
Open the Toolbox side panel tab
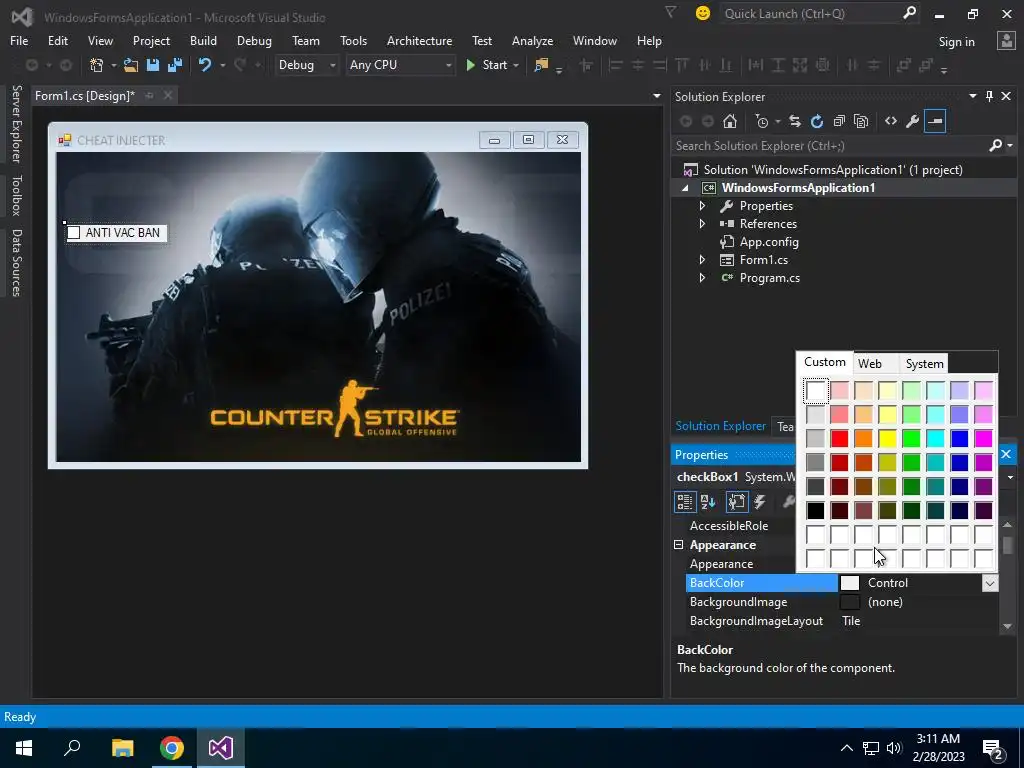click(16, 195)
